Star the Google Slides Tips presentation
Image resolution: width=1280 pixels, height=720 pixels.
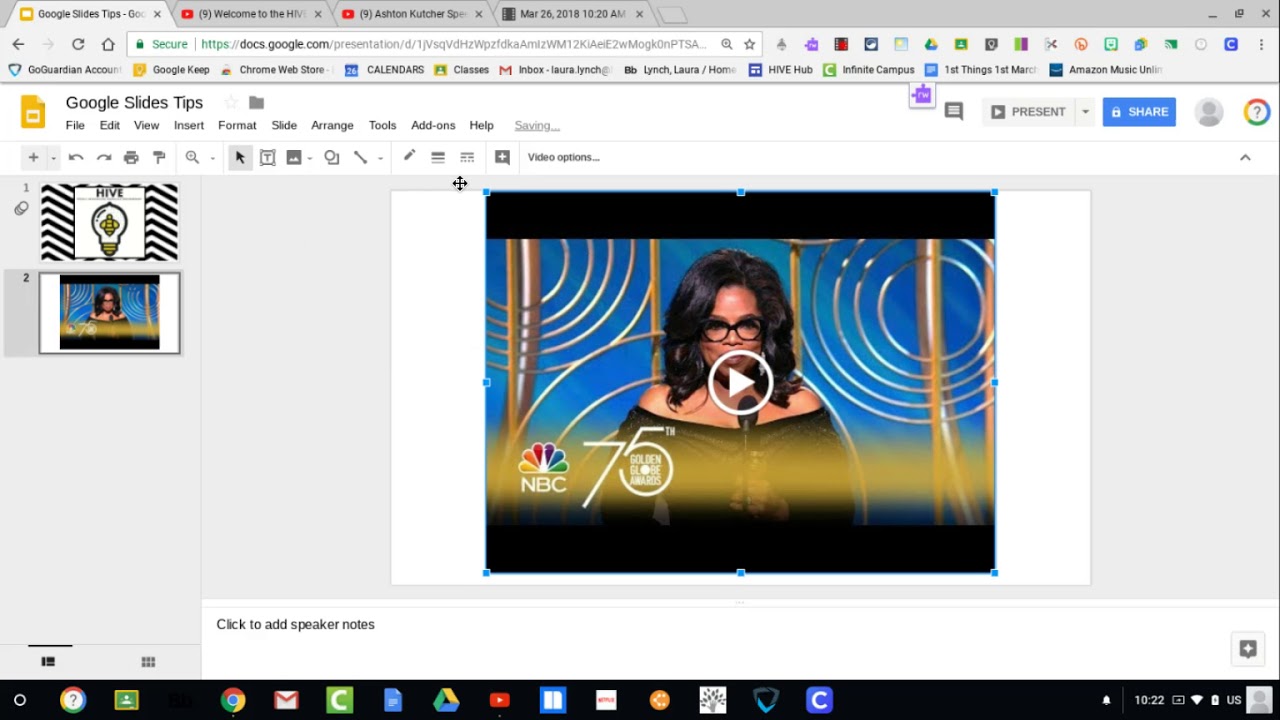coord(231,102)
